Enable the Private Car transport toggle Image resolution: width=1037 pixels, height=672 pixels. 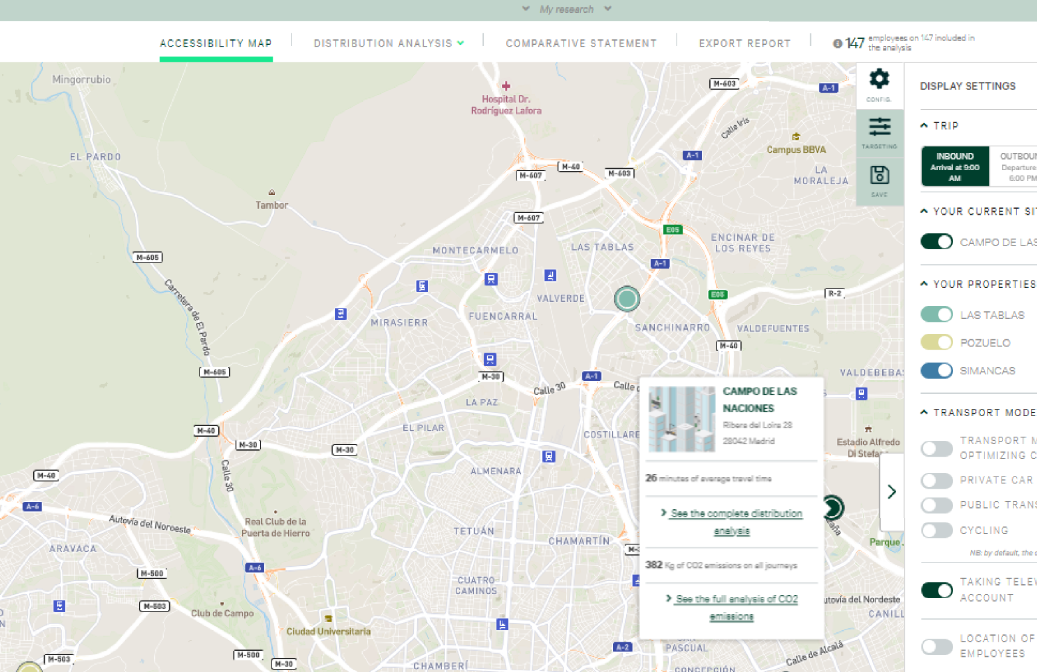tap(937, 480)
